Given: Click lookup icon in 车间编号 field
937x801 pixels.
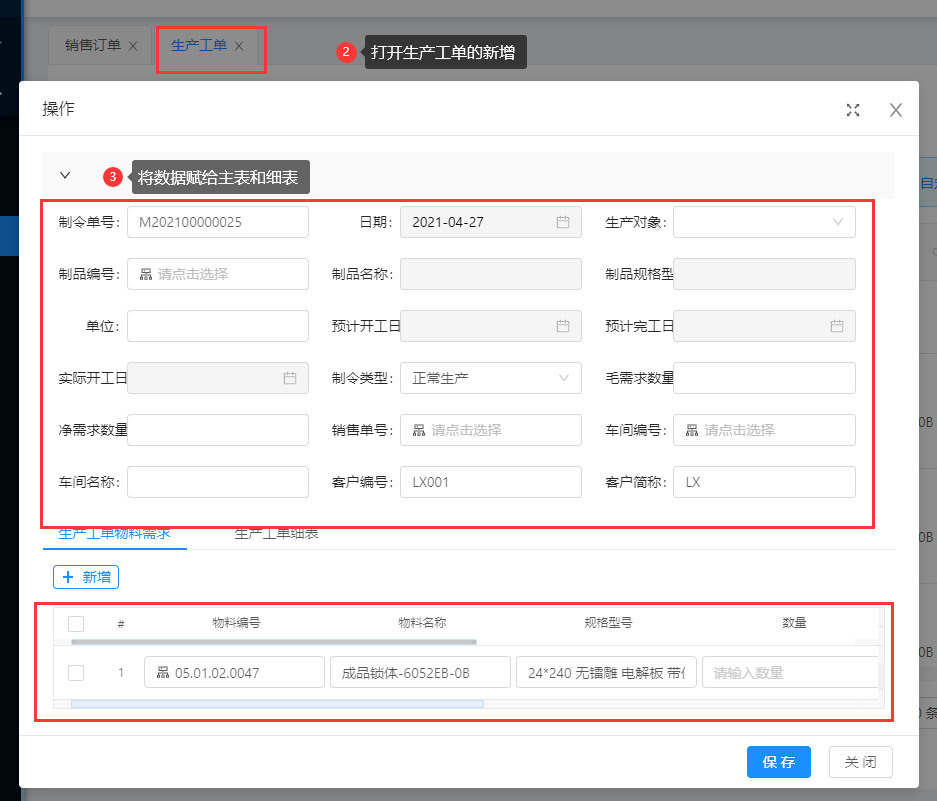Looking at the screenshot, I should tap(692, 430).
